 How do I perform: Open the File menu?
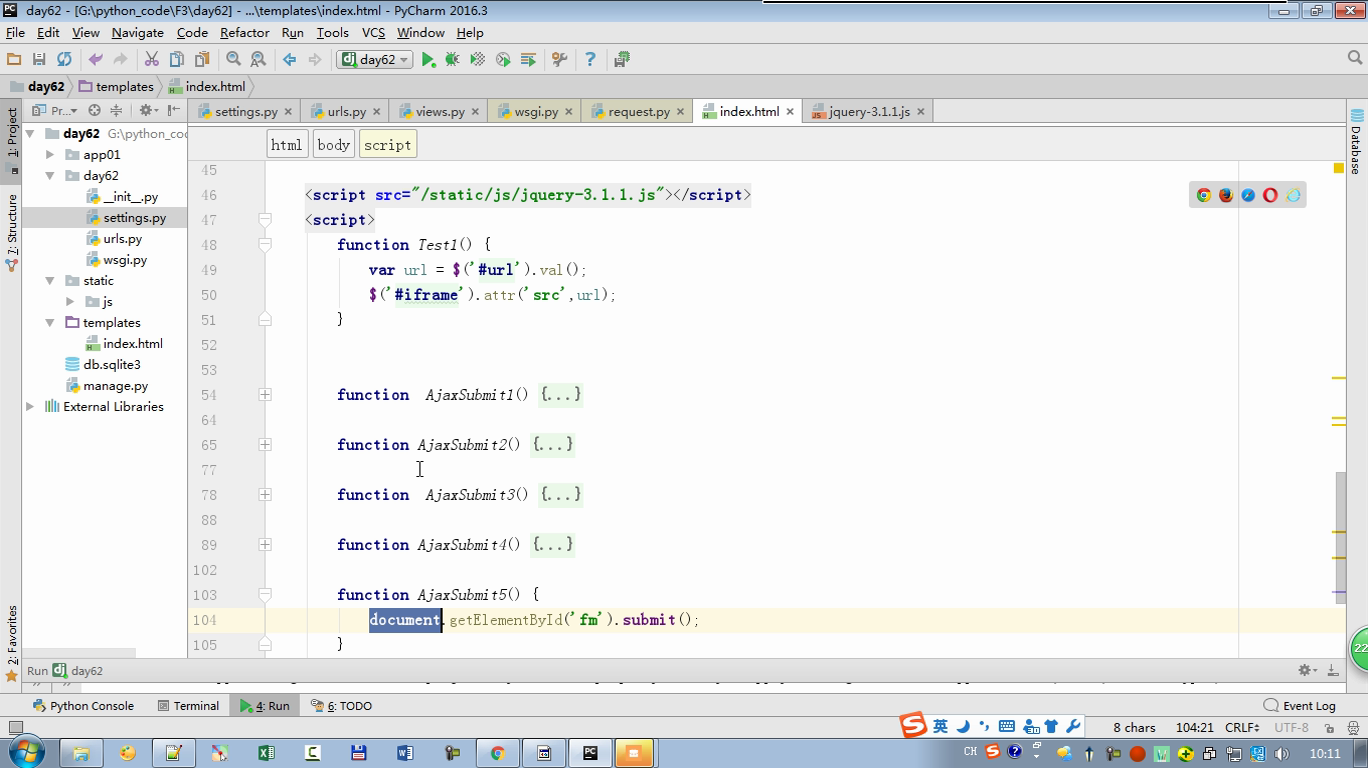click(x=15, y=33)
